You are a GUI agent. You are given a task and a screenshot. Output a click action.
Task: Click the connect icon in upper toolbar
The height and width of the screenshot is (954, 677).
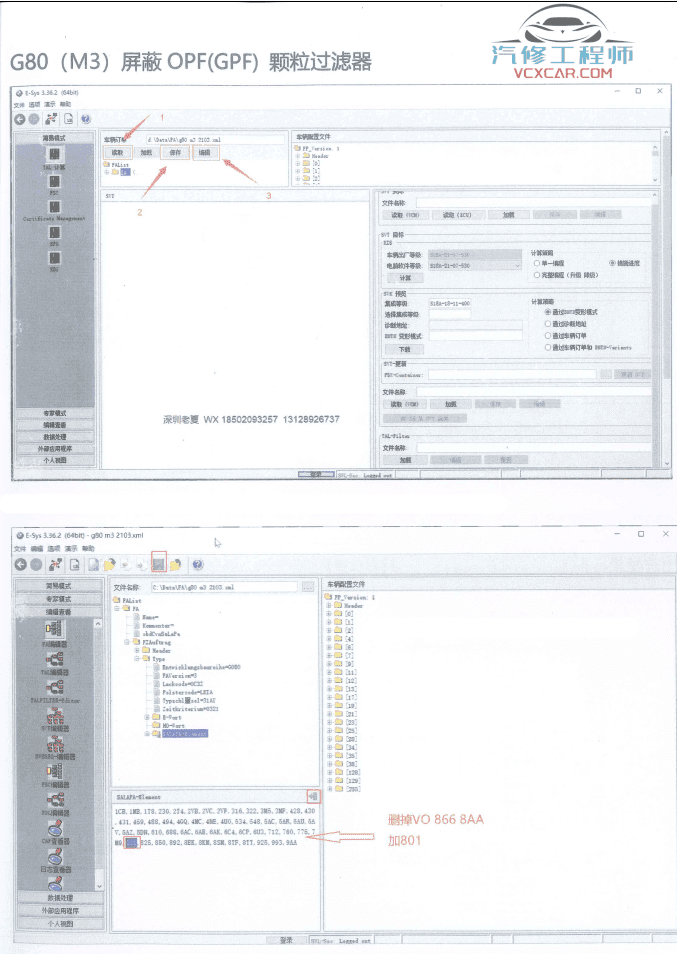[52, 119]
